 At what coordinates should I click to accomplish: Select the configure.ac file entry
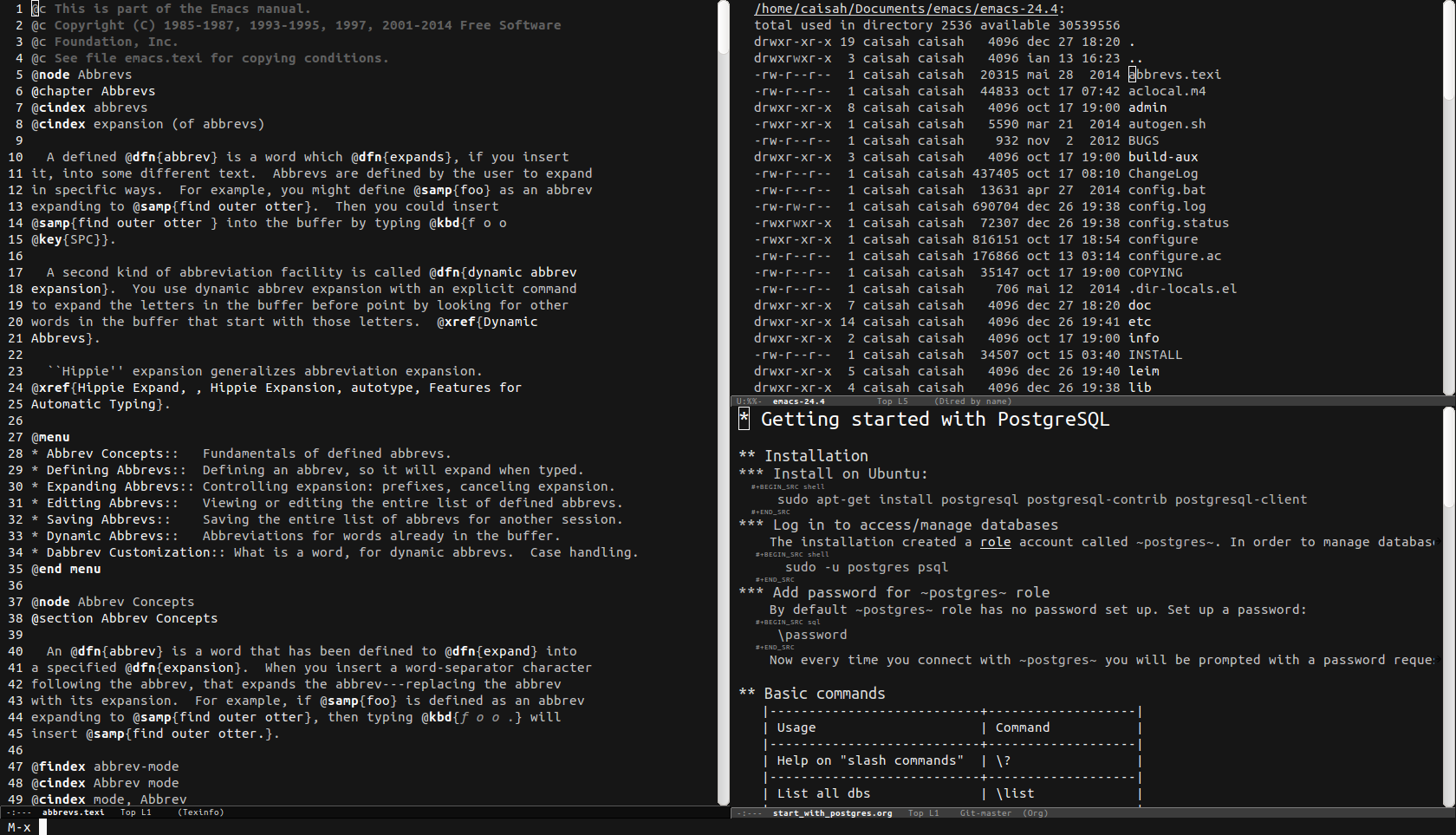pos(1174,256)
